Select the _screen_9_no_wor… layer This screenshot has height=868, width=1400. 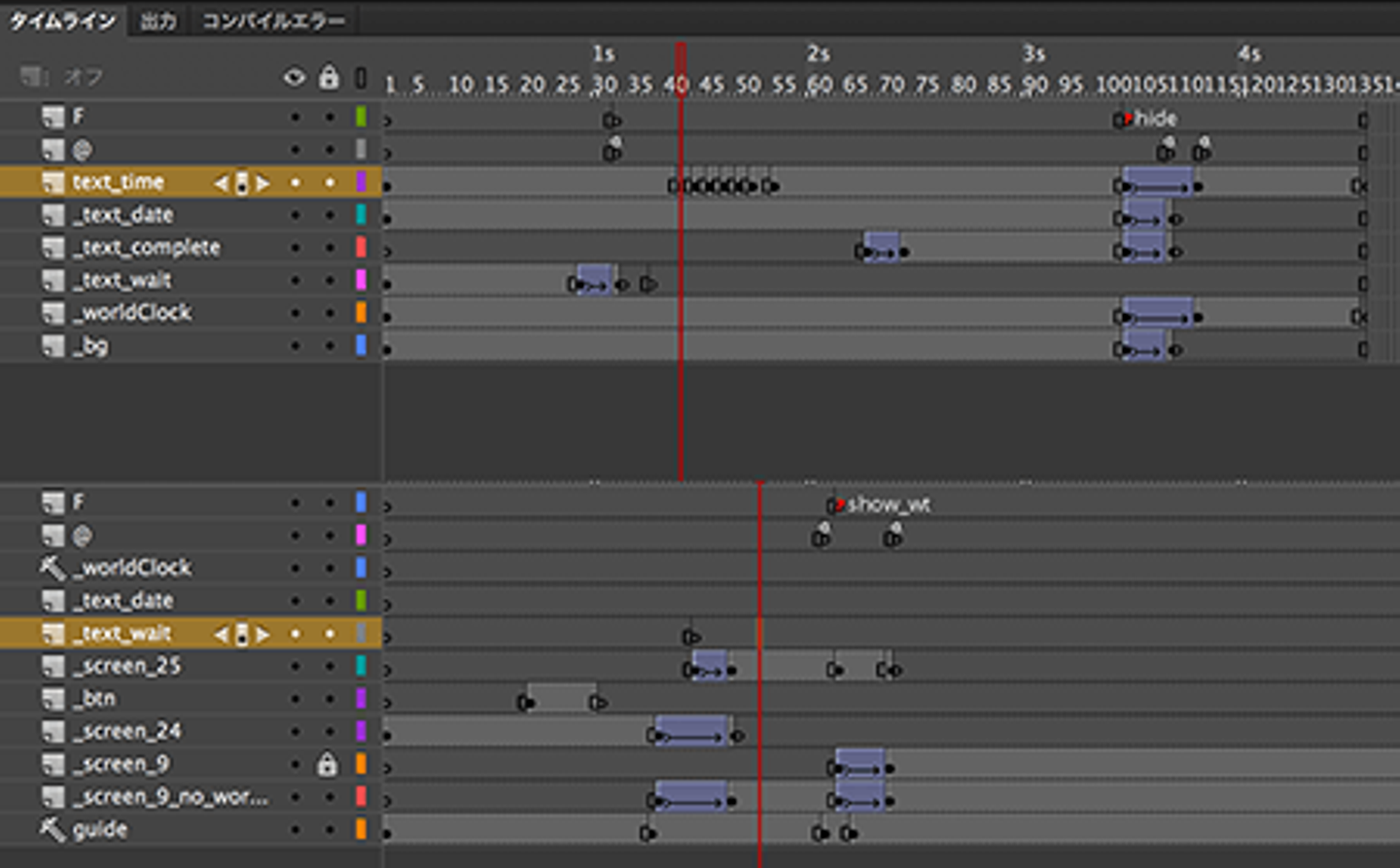click(x=170, y=797)
